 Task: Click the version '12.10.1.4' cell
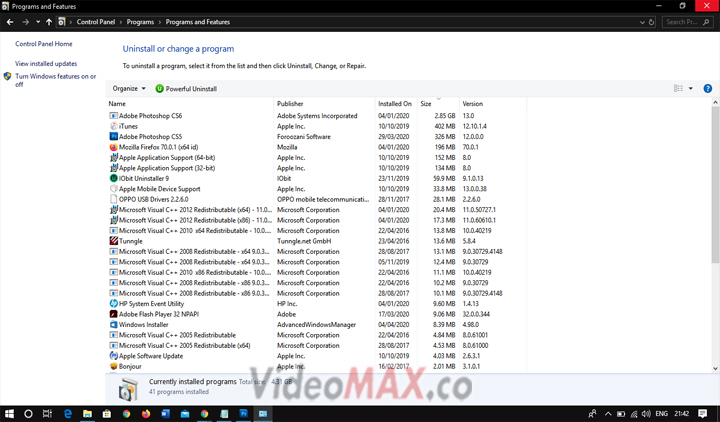click(474, 126)
